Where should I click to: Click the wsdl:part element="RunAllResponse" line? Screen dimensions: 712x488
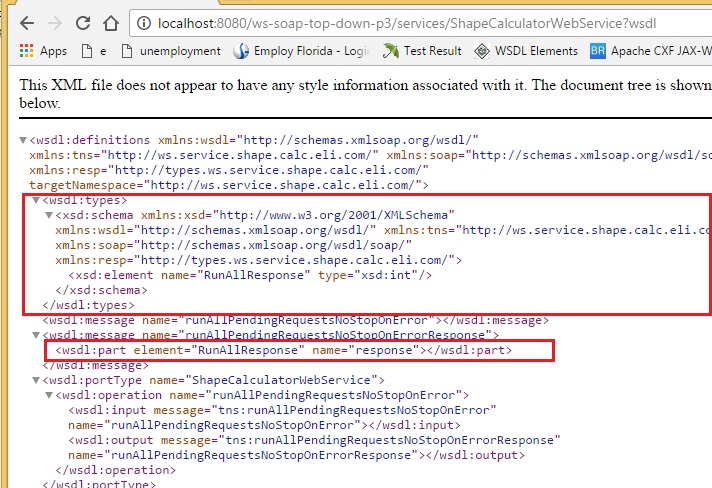pyautogui.click(x=284, y=350)
